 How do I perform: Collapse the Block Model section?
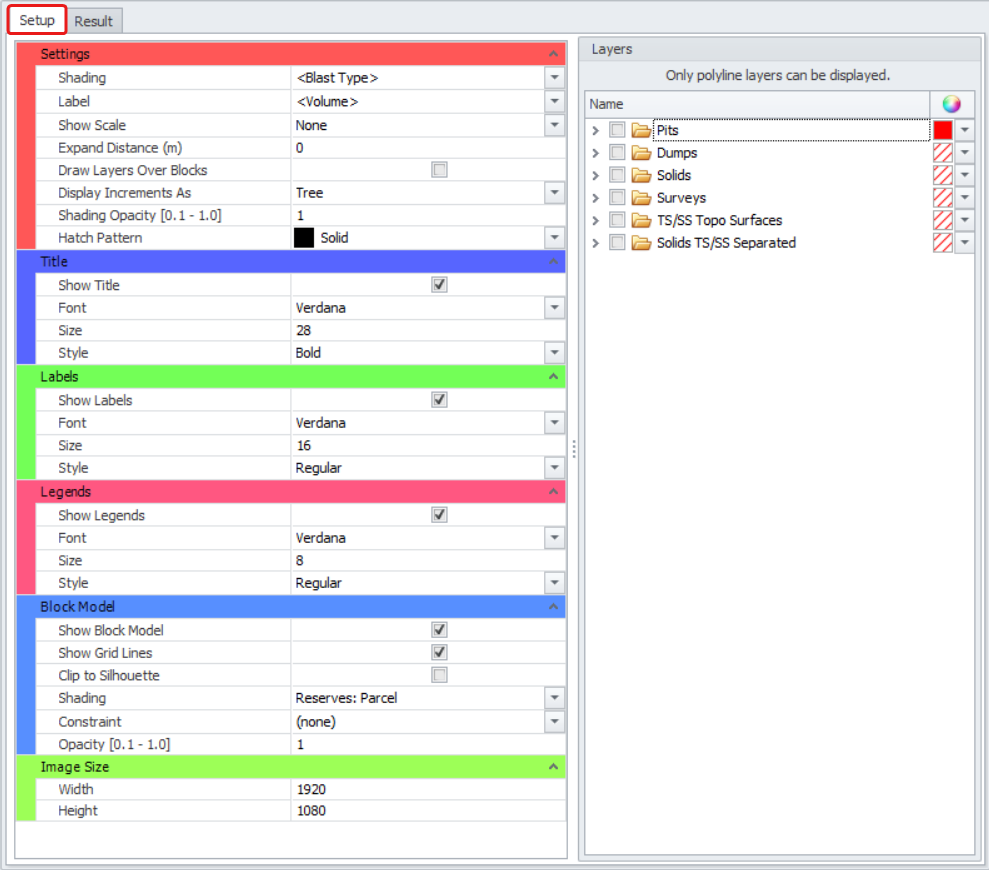coord(553,606)
